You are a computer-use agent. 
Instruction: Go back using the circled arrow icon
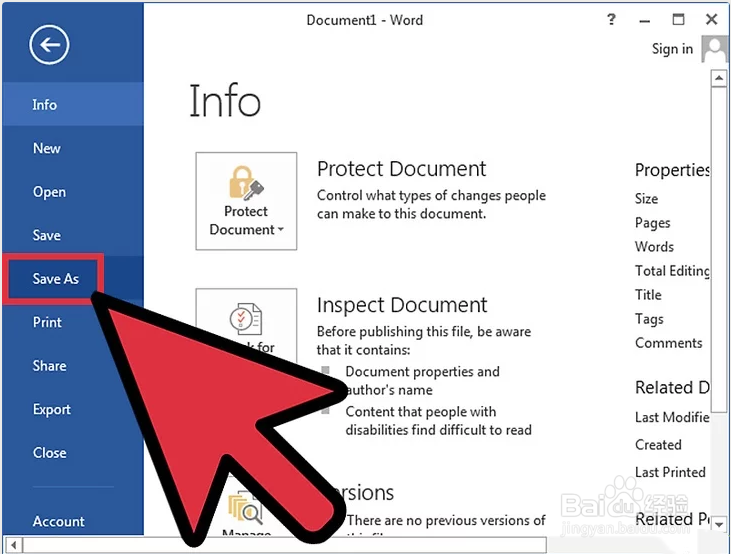49,45
